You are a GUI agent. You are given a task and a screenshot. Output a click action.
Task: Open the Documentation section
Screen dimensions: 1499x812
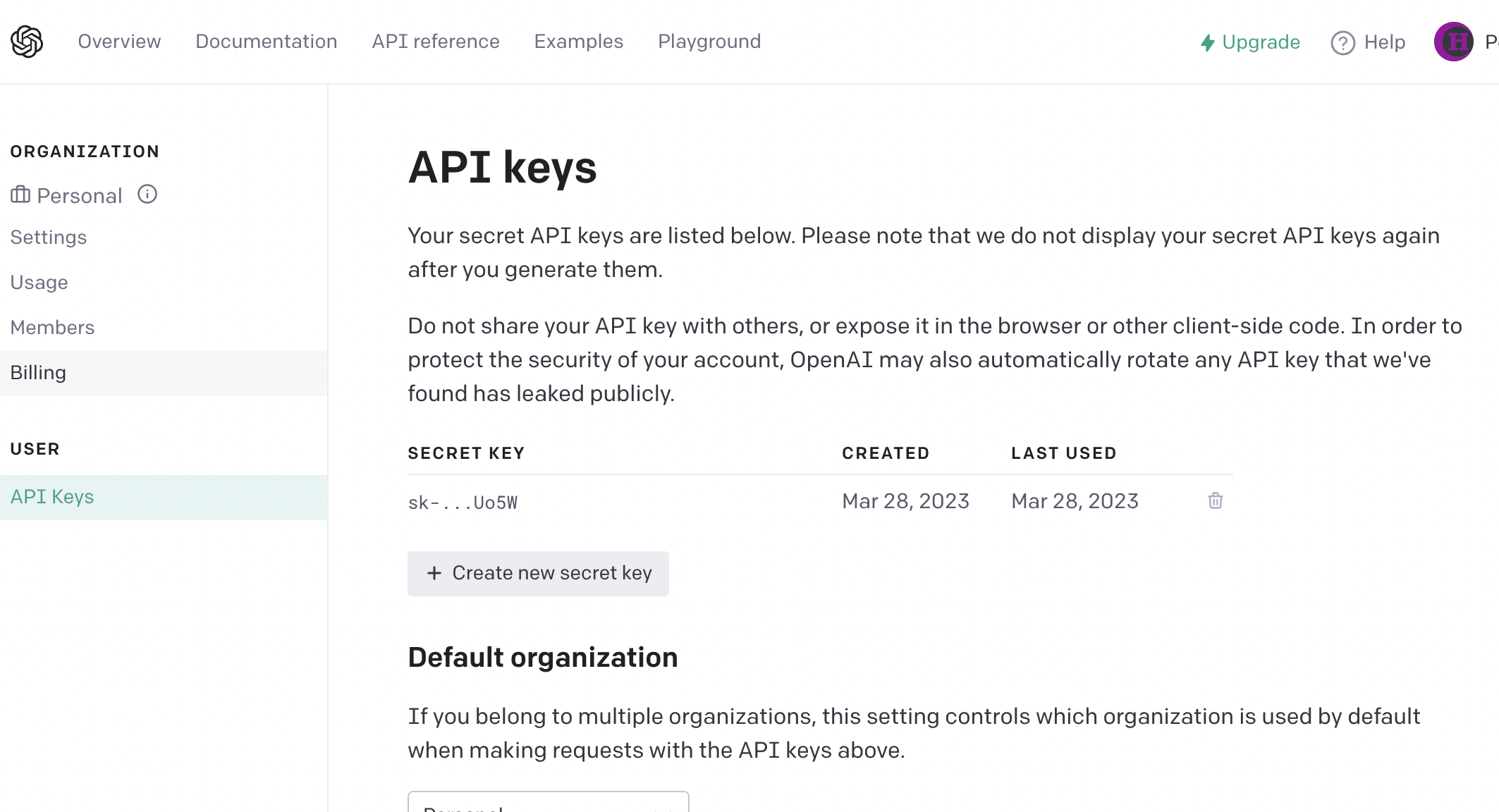266,42
